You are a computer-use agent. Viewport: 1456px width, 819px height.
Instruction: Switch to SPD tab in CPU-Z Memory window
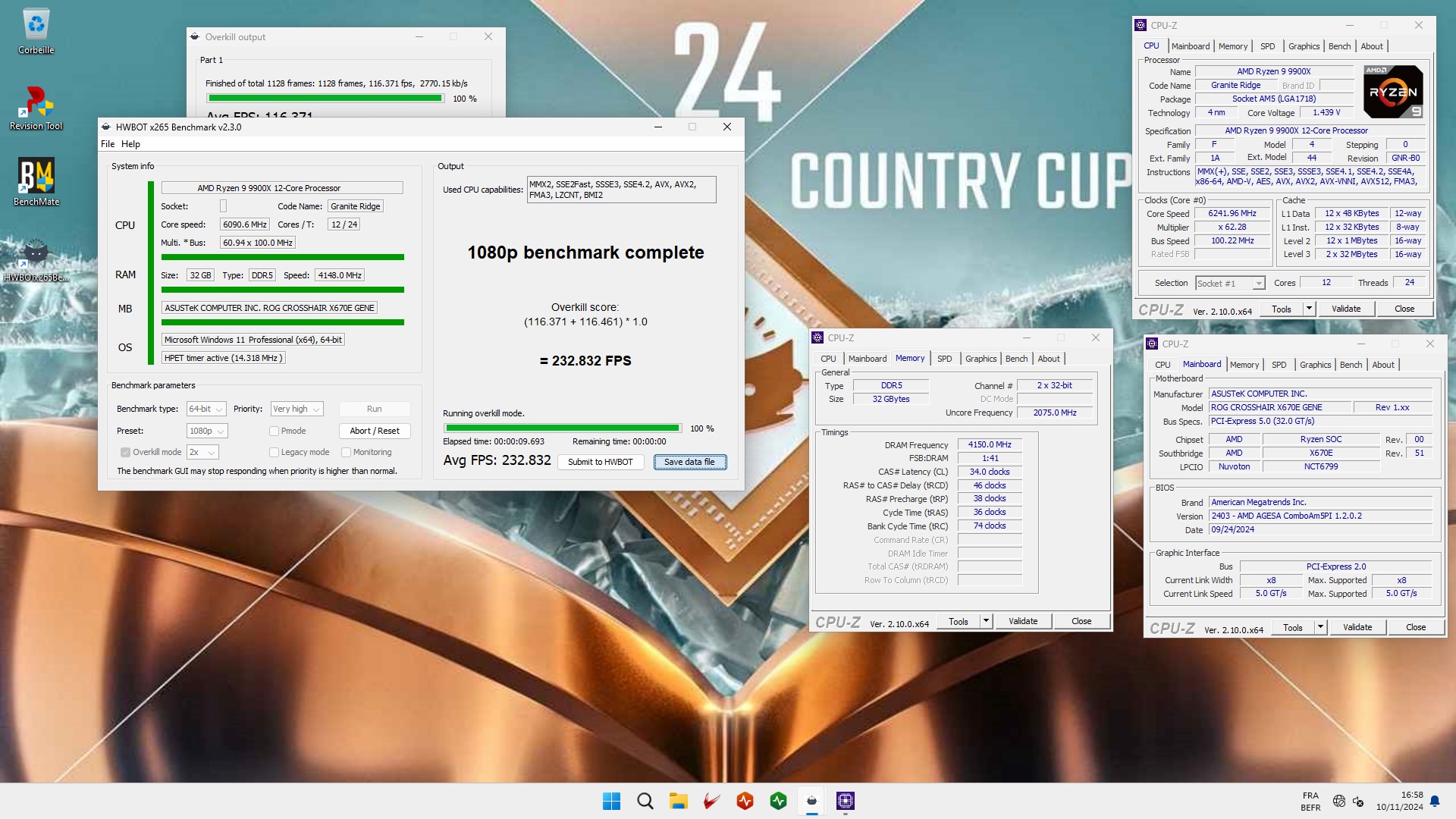tap(944, 359)
